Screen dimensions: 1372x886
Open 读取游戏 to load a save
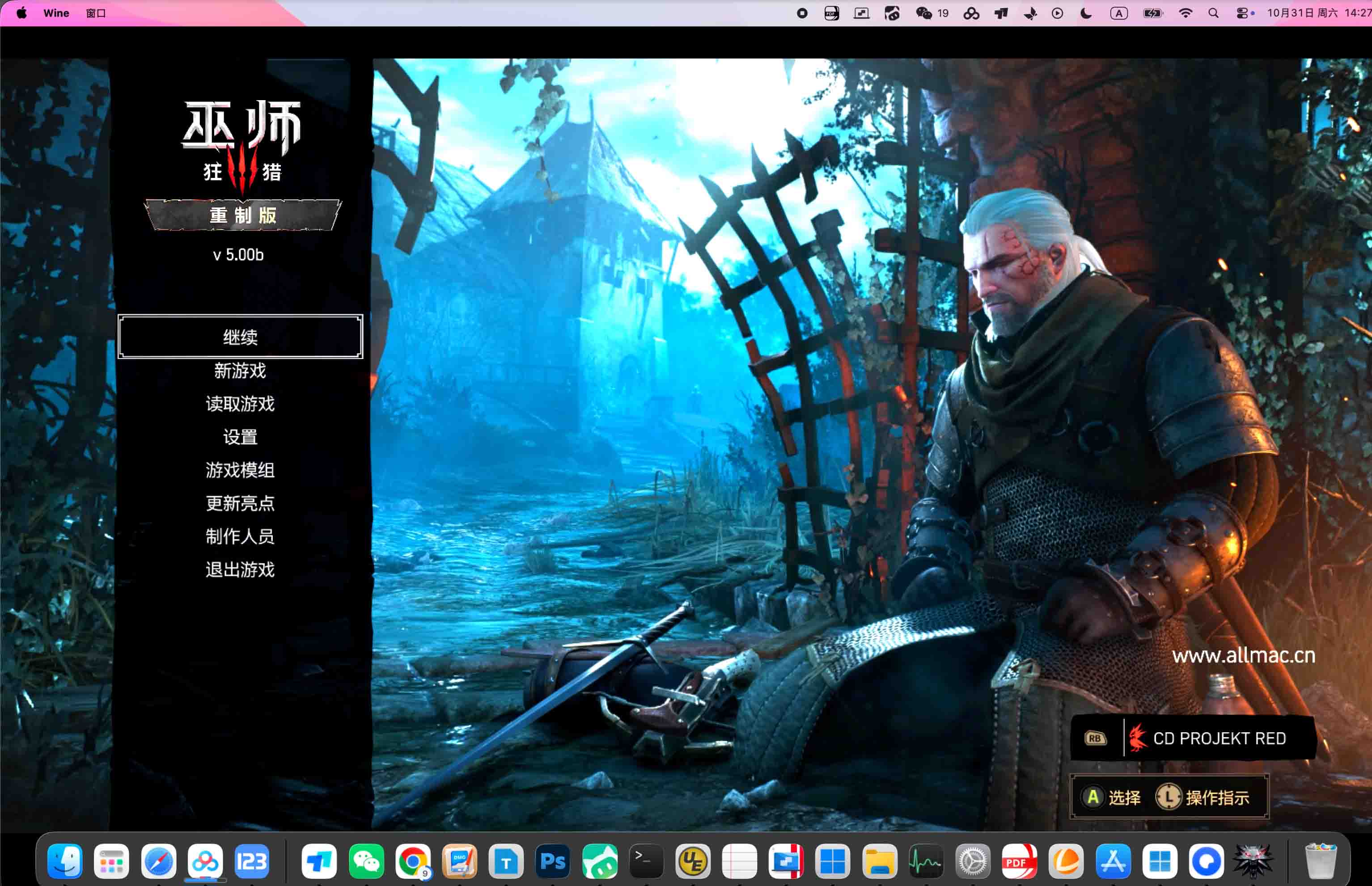click(x=240, y=404)
